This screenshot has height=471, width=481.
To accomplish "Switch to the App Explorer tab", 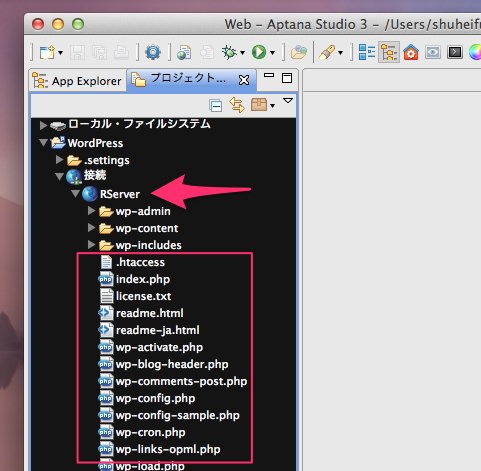I will [77, 81].
